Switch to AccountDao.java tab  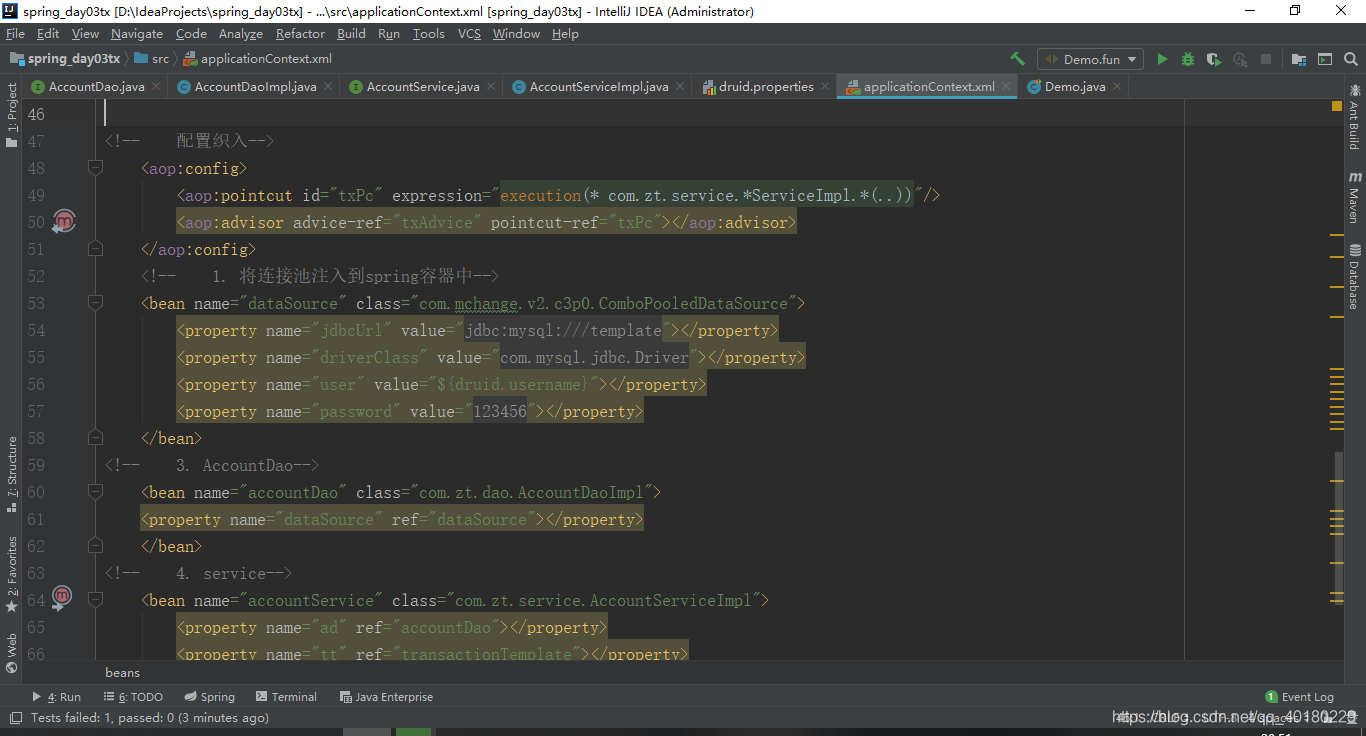(96, 87)
